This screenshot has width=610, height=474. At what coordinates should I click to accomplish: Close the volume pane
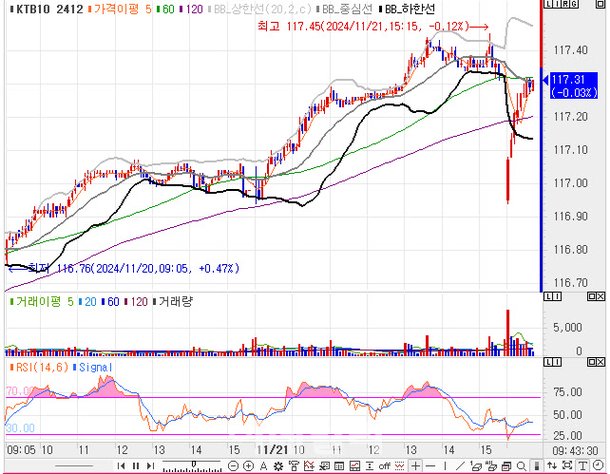pos(601,297)
